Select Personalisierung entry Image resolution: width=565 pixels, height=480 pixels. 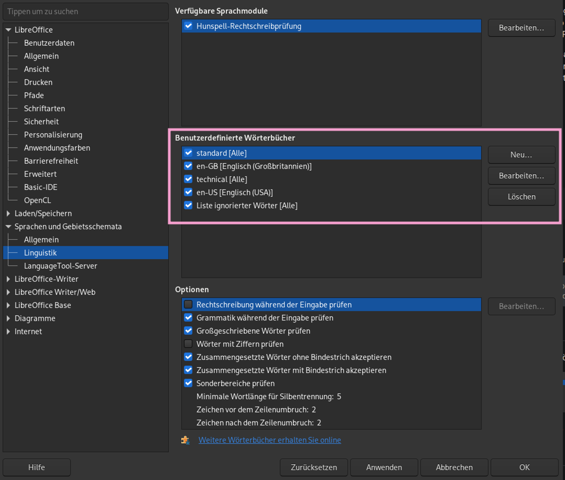click(x=53, y=135)
